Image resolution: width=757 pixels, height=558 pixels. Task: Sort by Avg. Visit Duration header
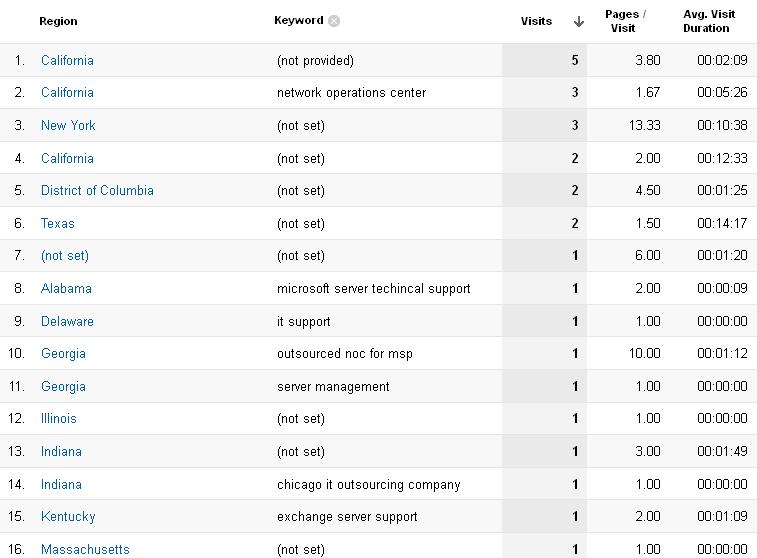709,21
